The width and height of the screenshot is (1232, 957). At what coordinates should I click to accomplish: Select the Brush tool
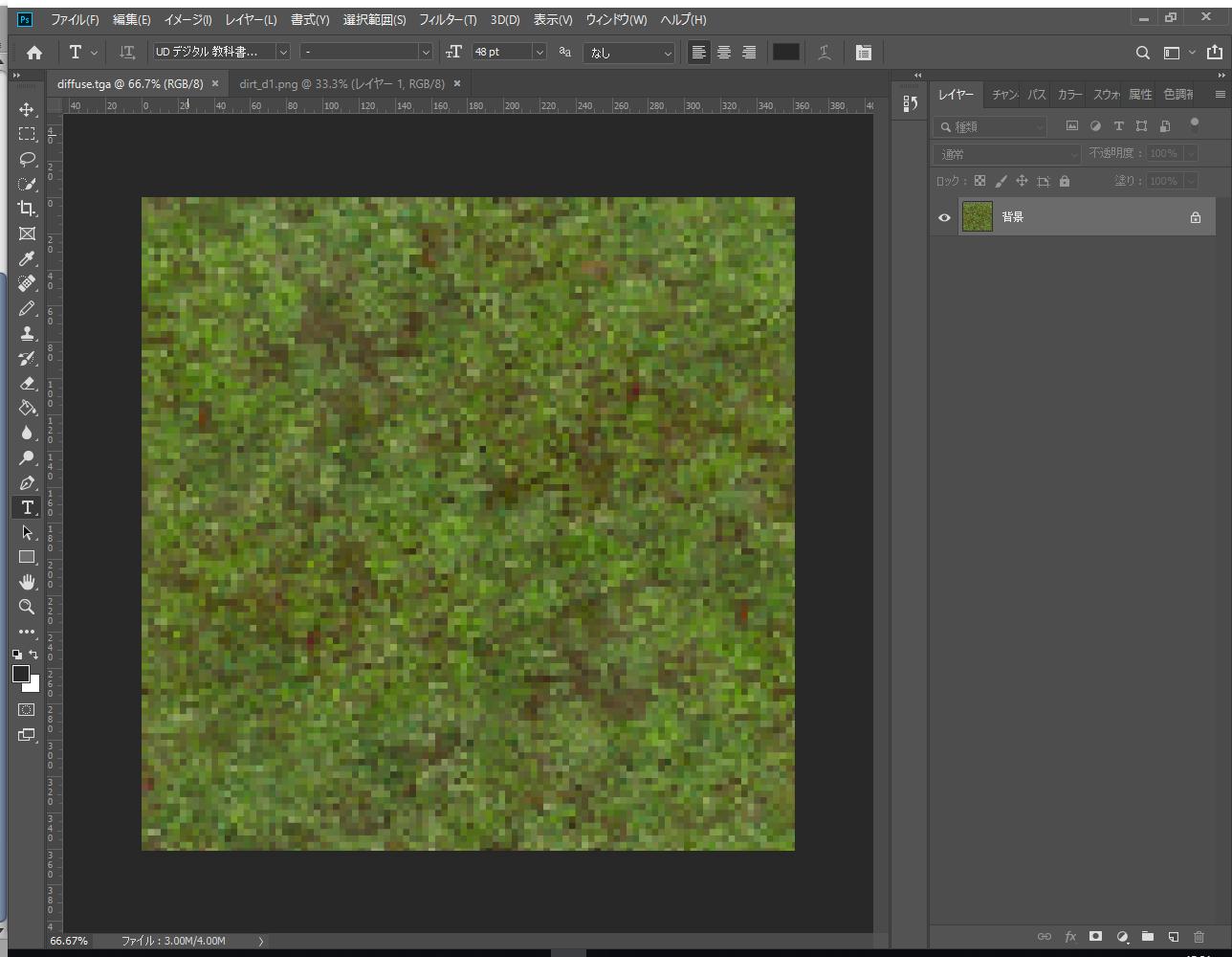pos(27,308)
